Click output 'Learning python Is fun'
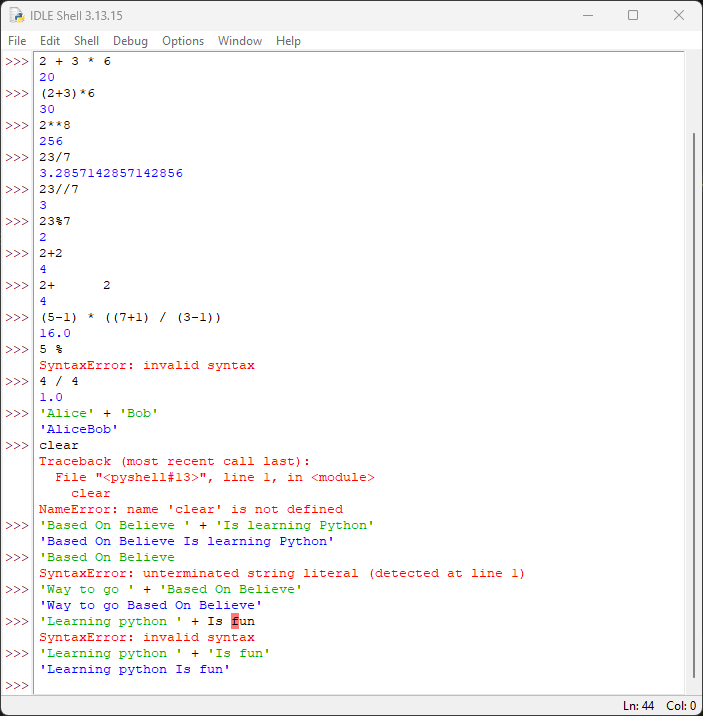This screenshot has height=716, width=703. pos(135,669)
